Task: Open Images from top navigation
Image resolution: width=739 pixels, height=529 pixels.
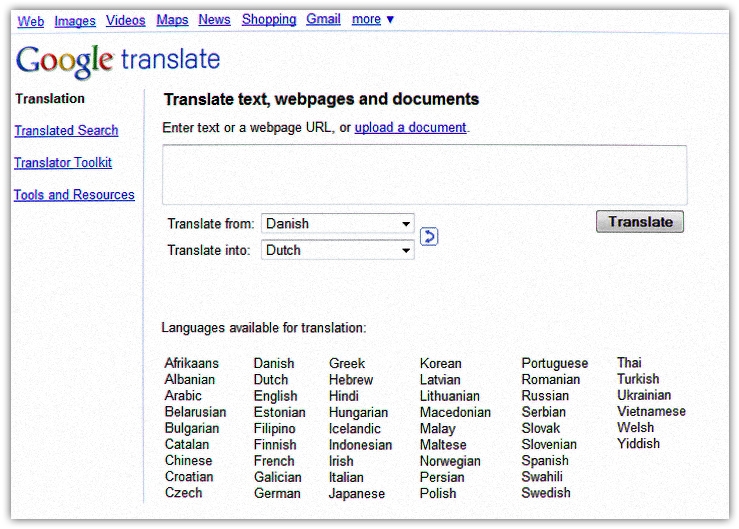Action: pos(75,20)
